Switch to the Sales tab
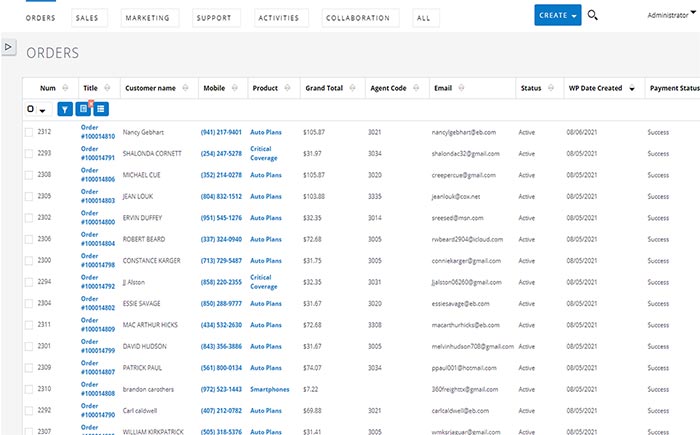 87,18
